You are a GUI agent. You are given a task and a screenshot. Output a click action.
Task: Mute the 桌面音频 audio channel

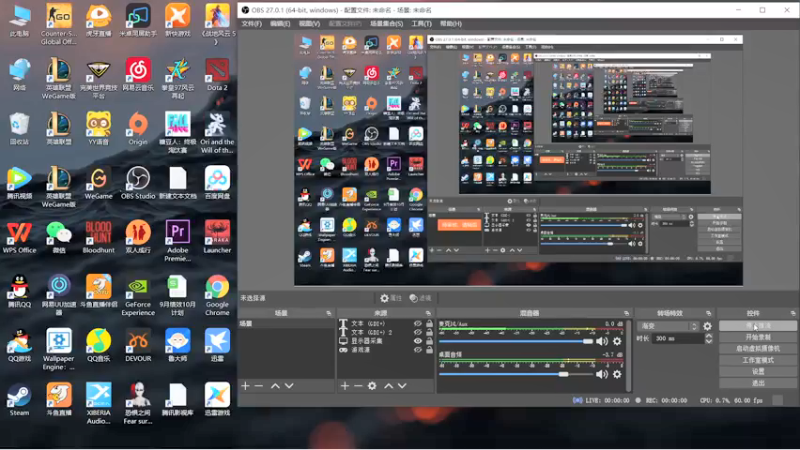click(602, 374)
